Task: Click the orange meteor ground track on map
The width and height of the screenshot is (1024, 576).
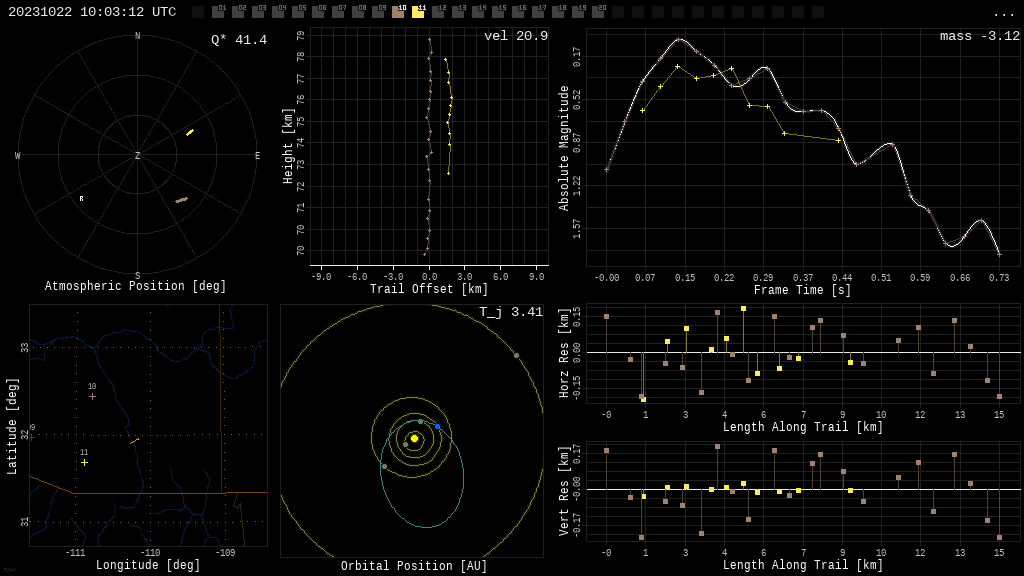Action: [x=134, y=440]
